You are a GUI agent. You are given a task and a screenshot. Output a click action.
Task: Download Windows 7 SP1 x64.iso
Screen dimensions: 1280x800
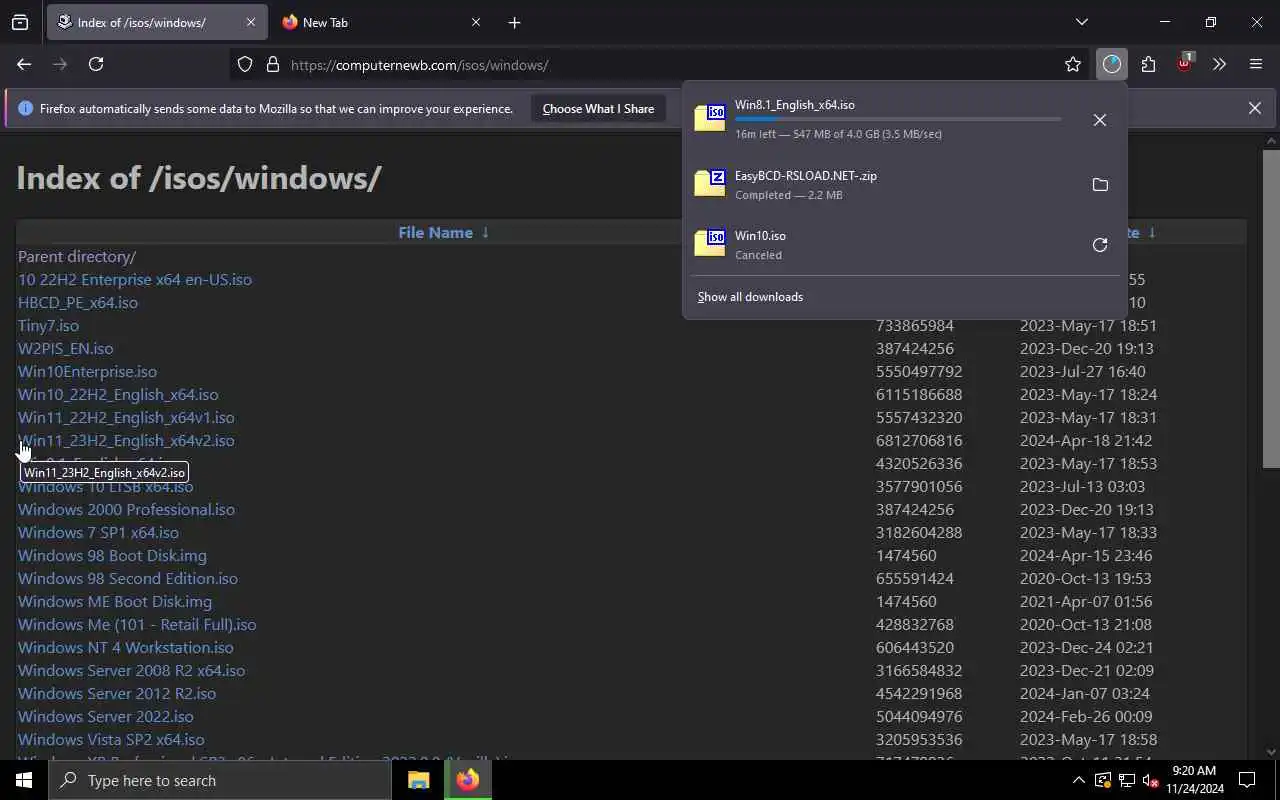pos(98,533)
